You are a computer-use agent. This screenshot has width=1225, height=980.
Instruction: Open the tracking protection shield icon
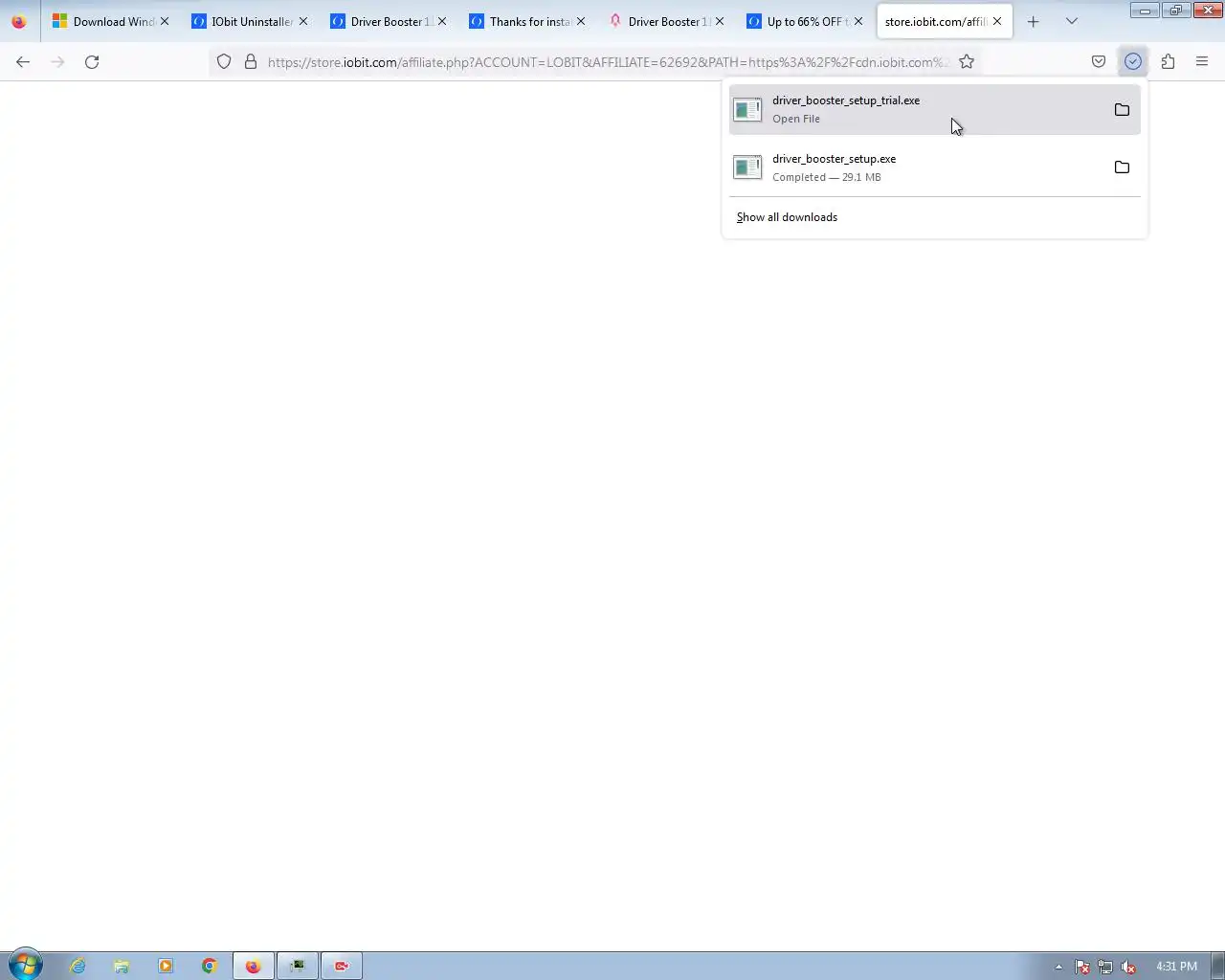(x=224, y=62)
